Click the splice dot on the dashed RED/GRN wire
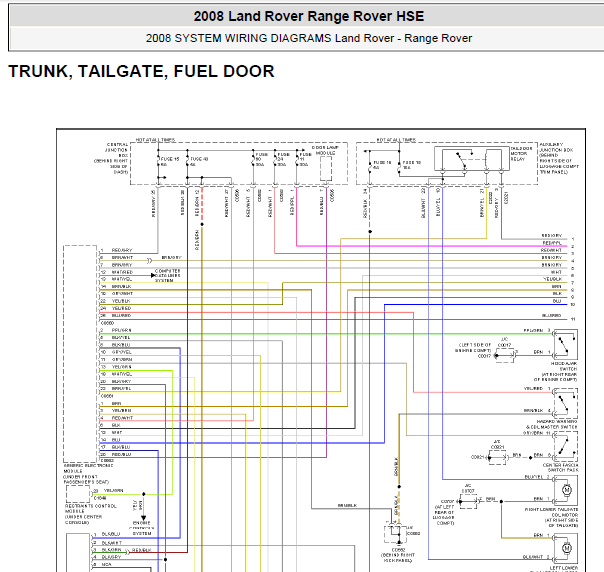Screen dimensions: 604x572 pos(202,224)
